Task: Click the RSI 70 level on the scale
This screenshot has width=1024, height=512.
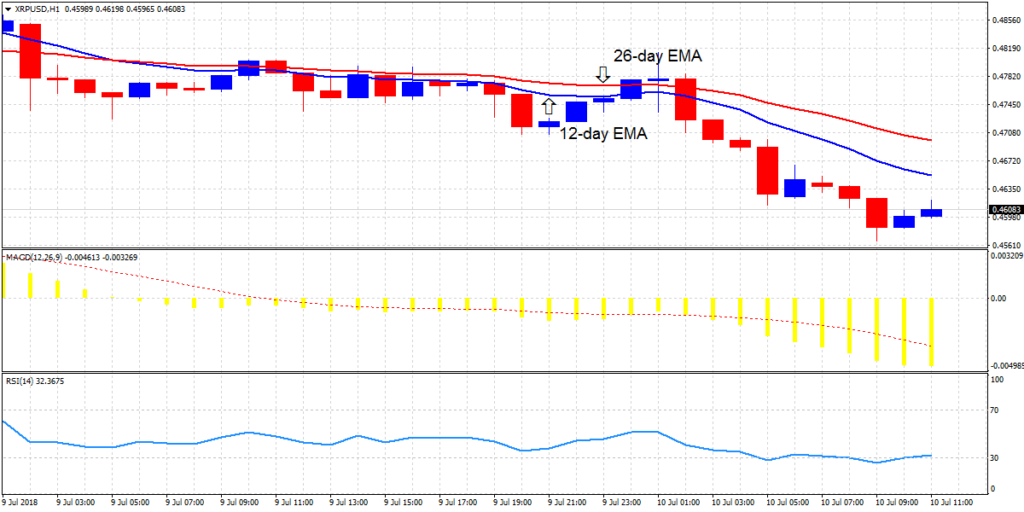Action: [996, 410]
